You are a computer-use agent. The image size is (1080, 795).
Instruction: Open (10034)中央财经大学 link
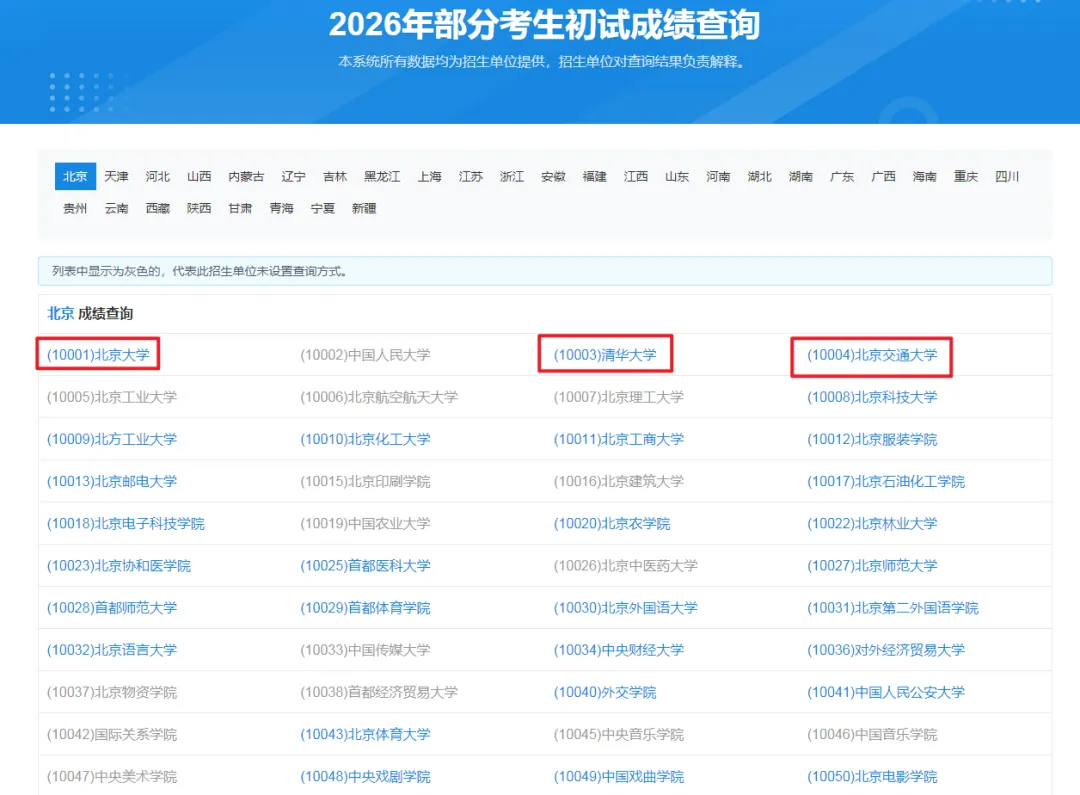(619, 650)
